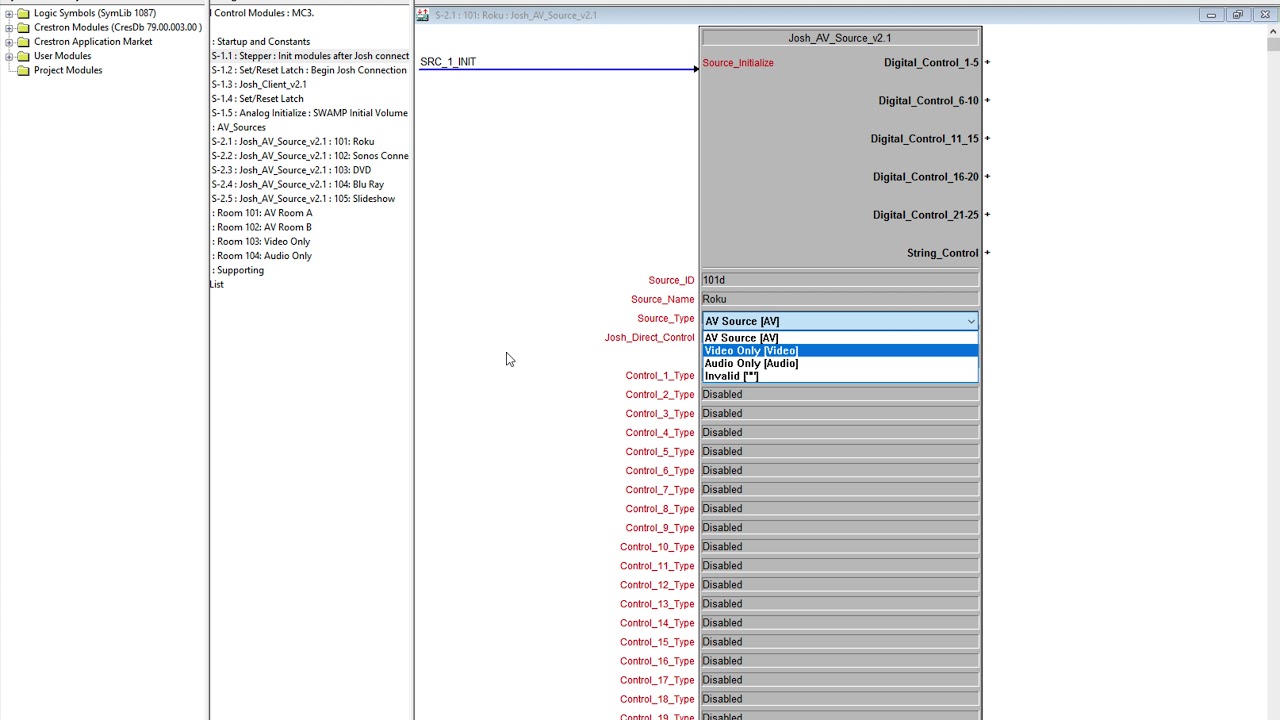Select S-2.2 Josh_AV_Source 102: Sonos row

coord(310,156)
